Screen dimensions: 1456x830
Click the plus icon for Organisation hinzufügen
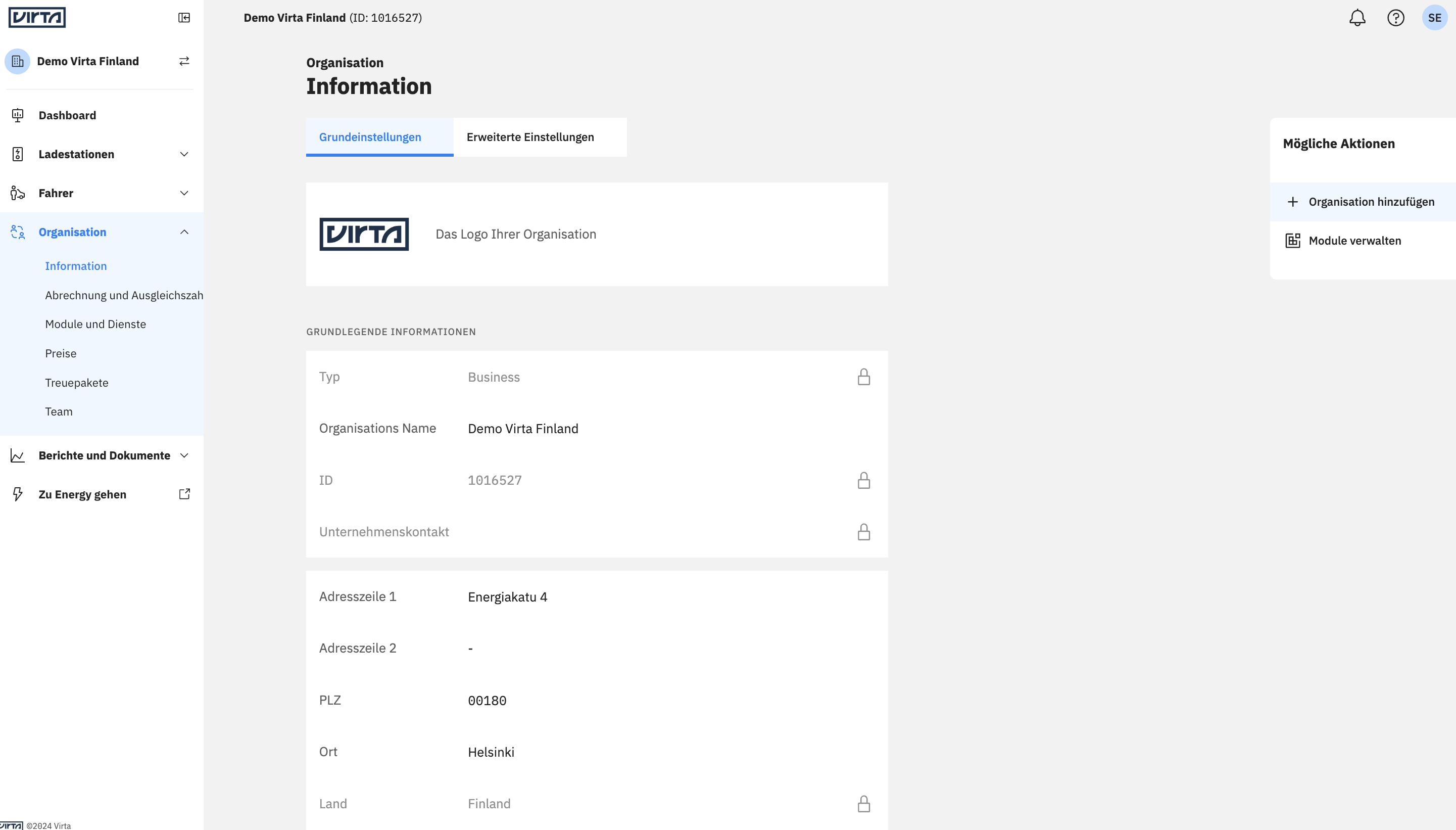[1292, 202]
